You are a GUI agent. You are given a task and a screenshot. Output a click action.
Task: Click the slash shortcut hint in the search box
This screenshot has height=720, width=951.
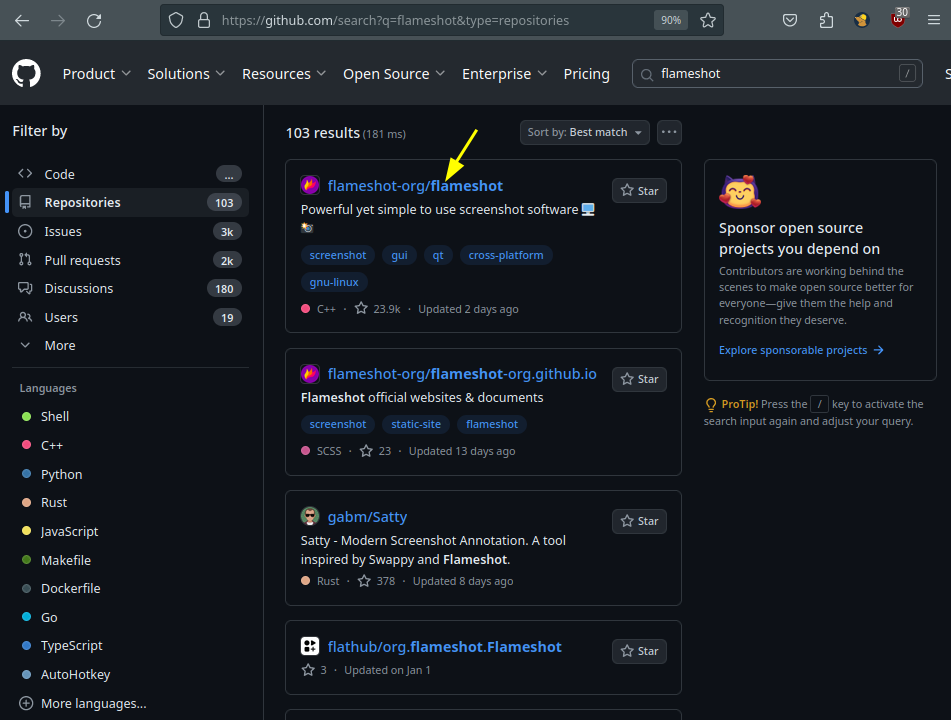[907, 73]
